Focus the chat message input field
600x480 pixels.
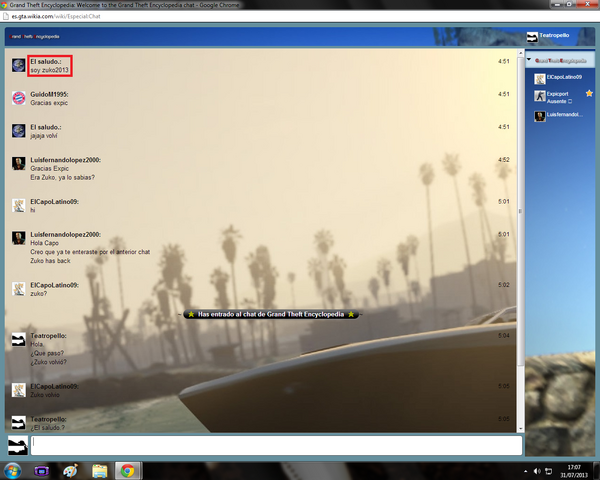pyautogui.click(x=276, y=446)
